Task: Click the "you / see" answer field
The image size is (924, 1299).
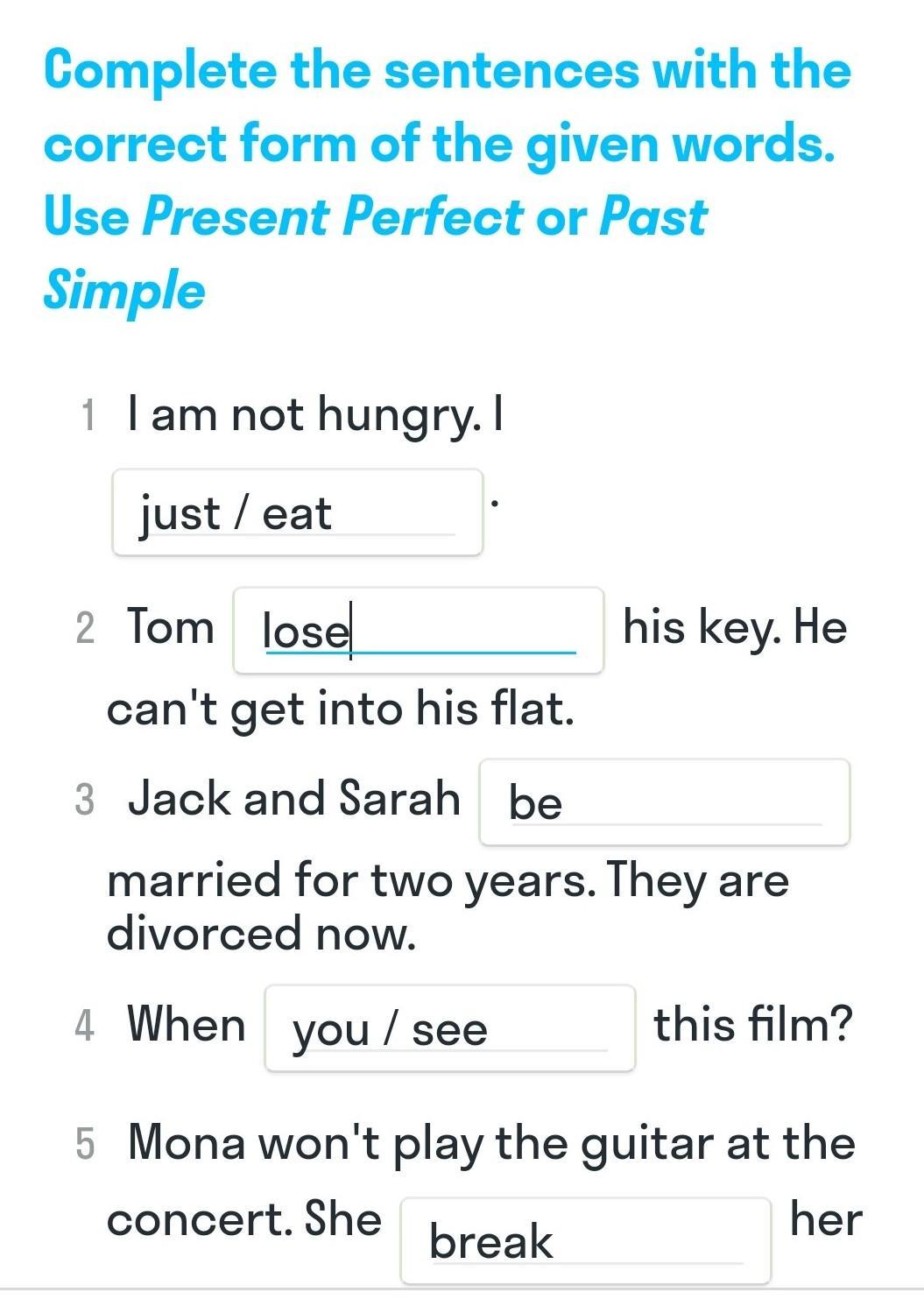Action: (450, 1028)
